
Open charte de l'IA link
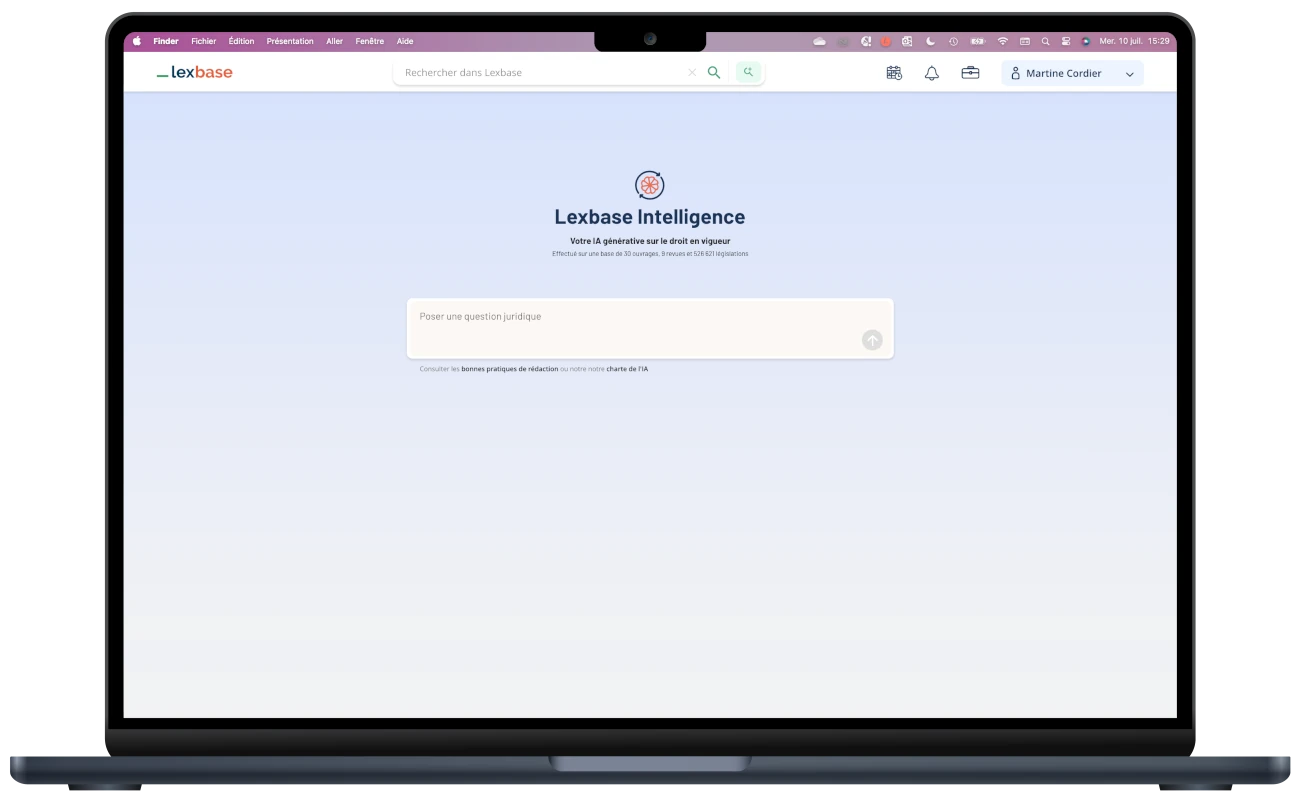pos(627,369)
